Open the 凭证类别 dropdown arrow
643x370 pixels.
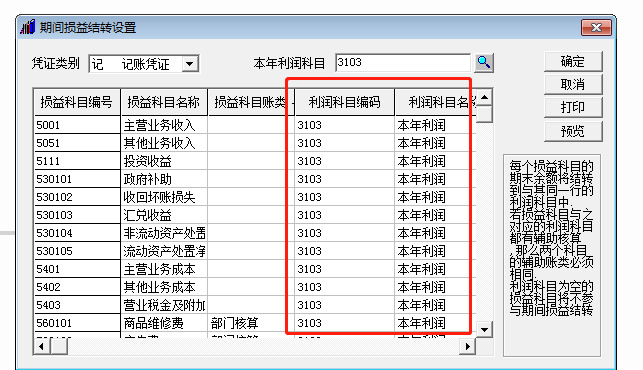click(189, 64)
